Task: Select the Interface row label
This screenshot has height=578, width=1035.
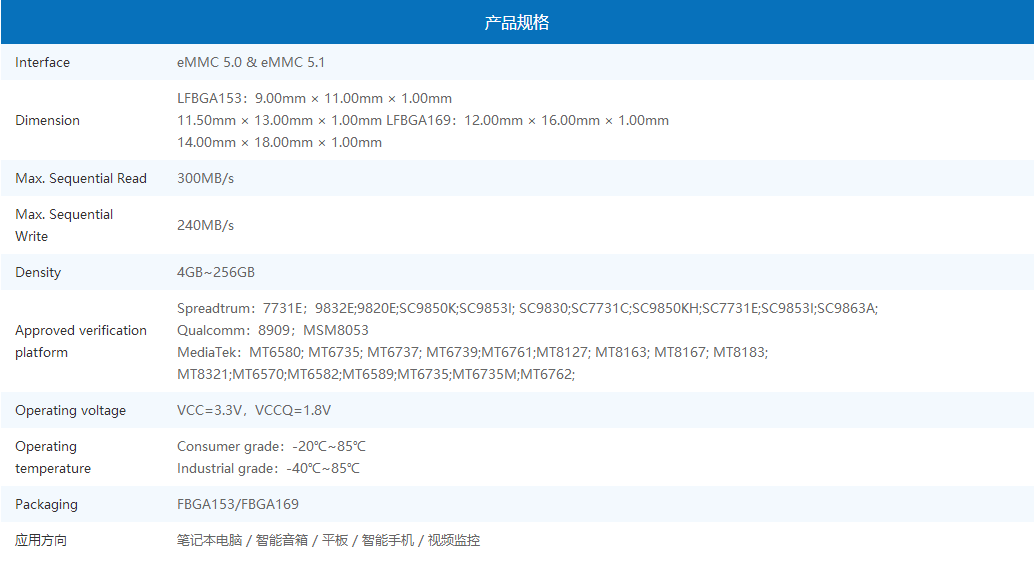Action: pos(42,63)
